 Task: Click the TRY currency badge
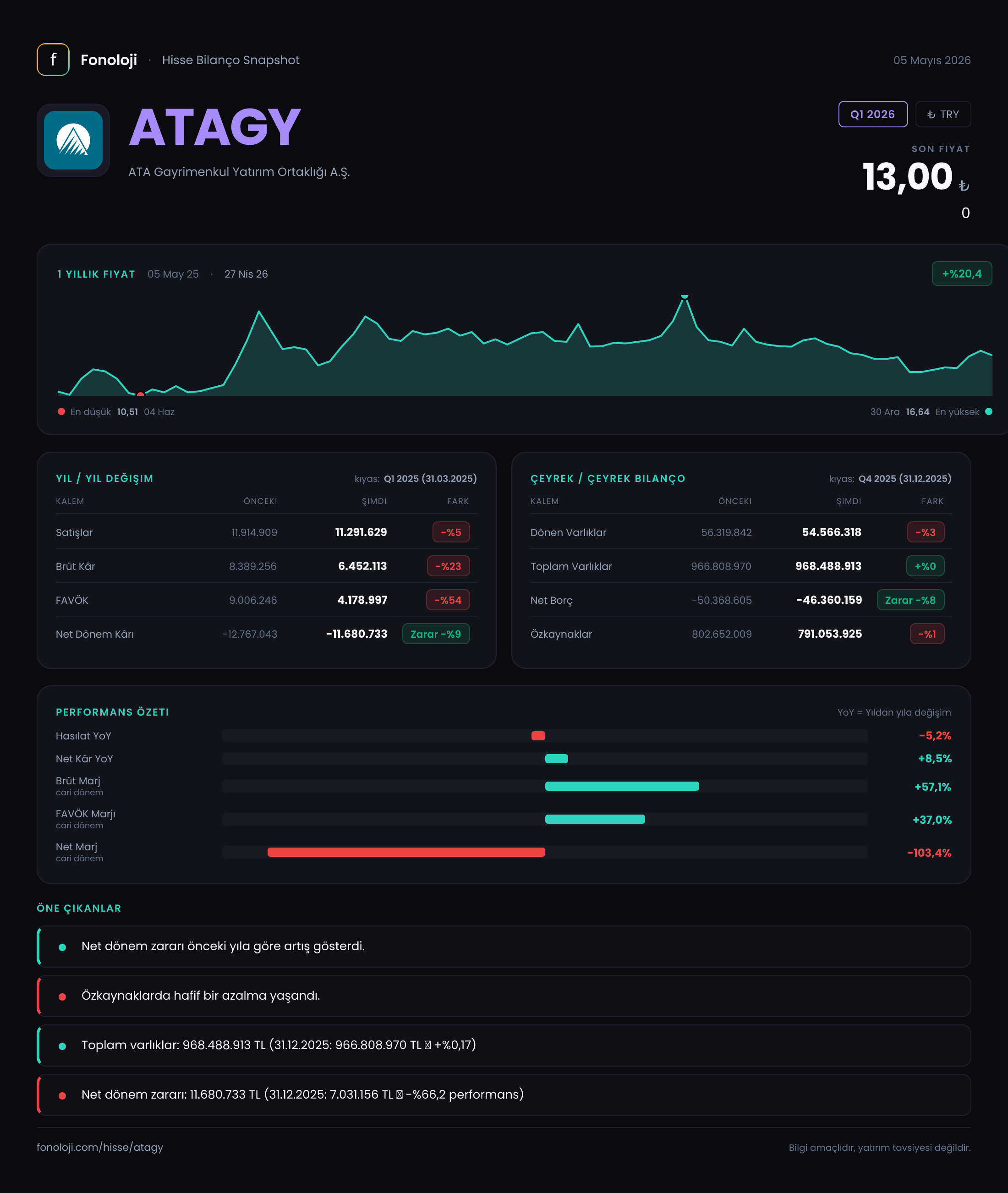pyautogui.click(x=943, y=114)
